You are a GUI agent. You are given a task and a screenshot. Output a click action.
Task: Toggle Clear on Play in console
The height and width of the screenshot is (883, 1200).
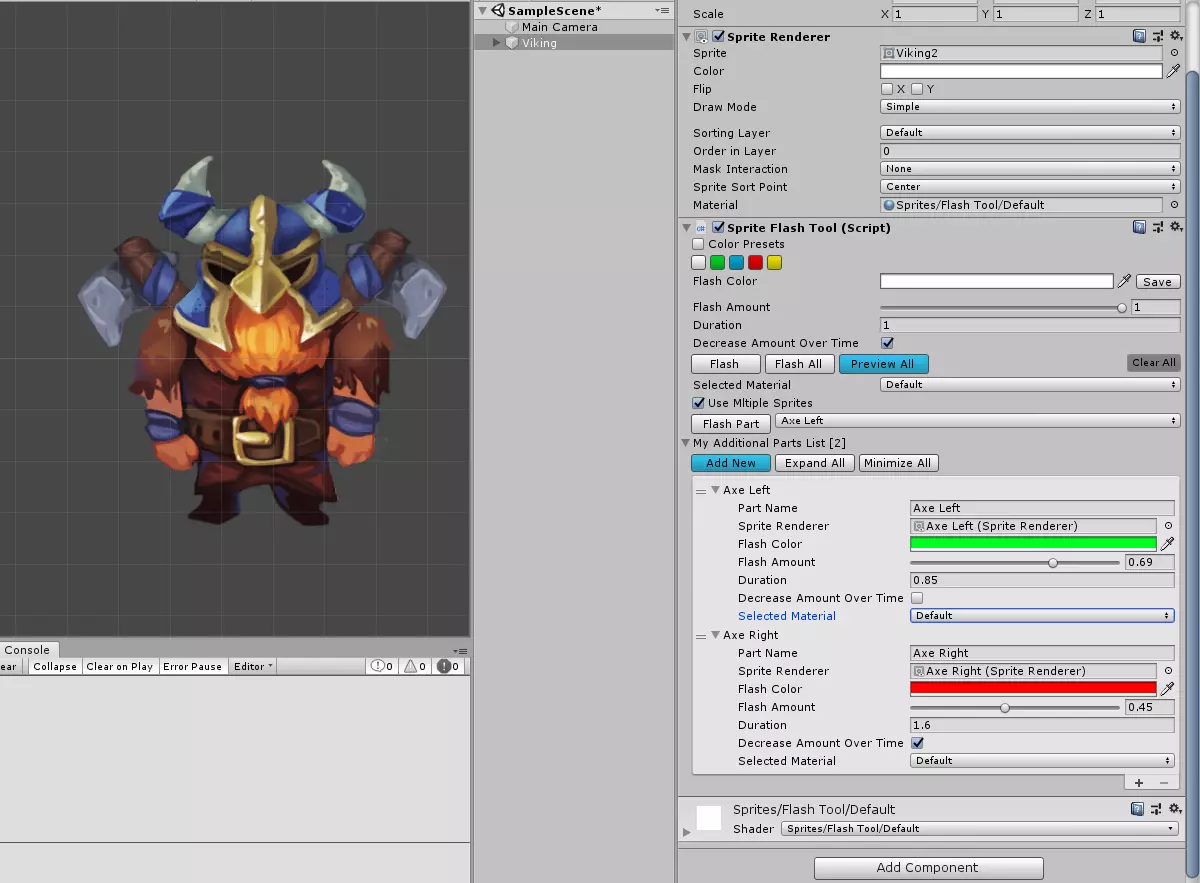120,667
